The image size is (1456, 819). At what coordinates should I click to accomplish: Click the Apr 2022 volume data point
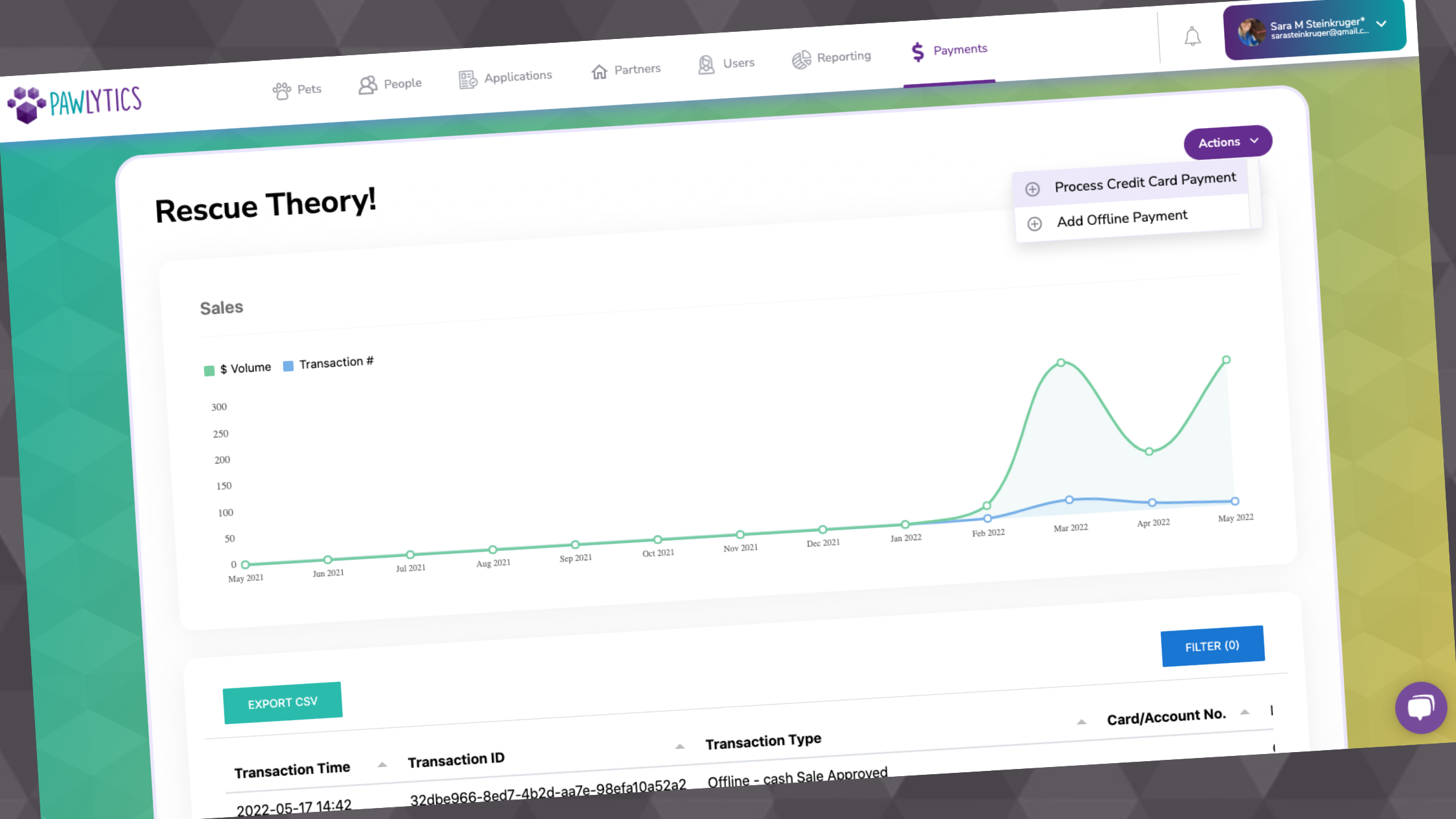click(1149, 451)
